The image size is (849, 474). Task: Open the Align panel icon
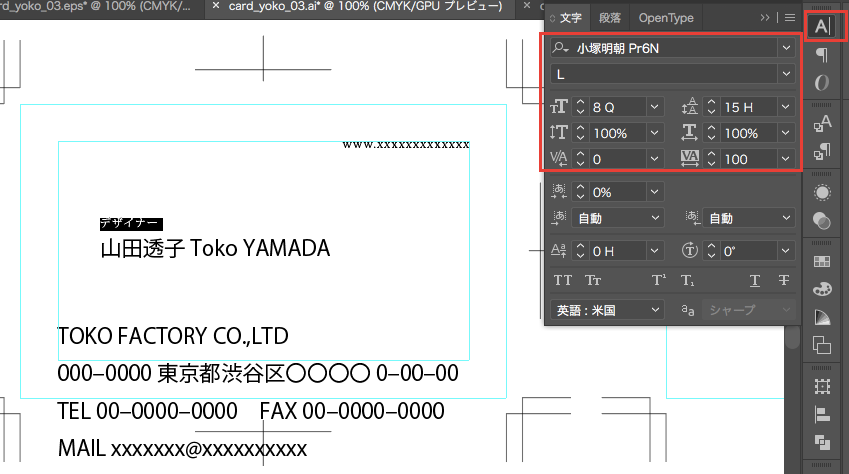tap(822, 413)
